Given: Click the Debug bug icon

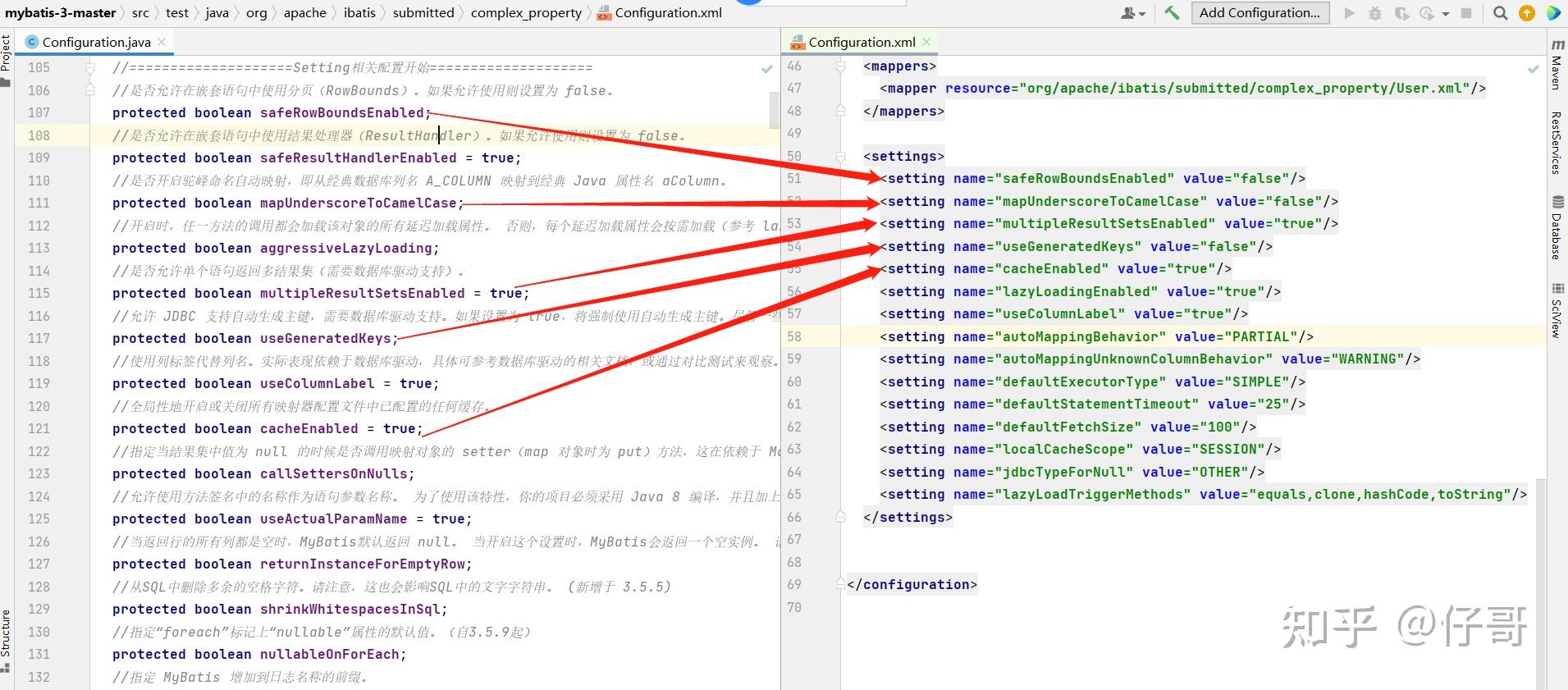Looking at the screenshot, I should [x=1376, y=13].
